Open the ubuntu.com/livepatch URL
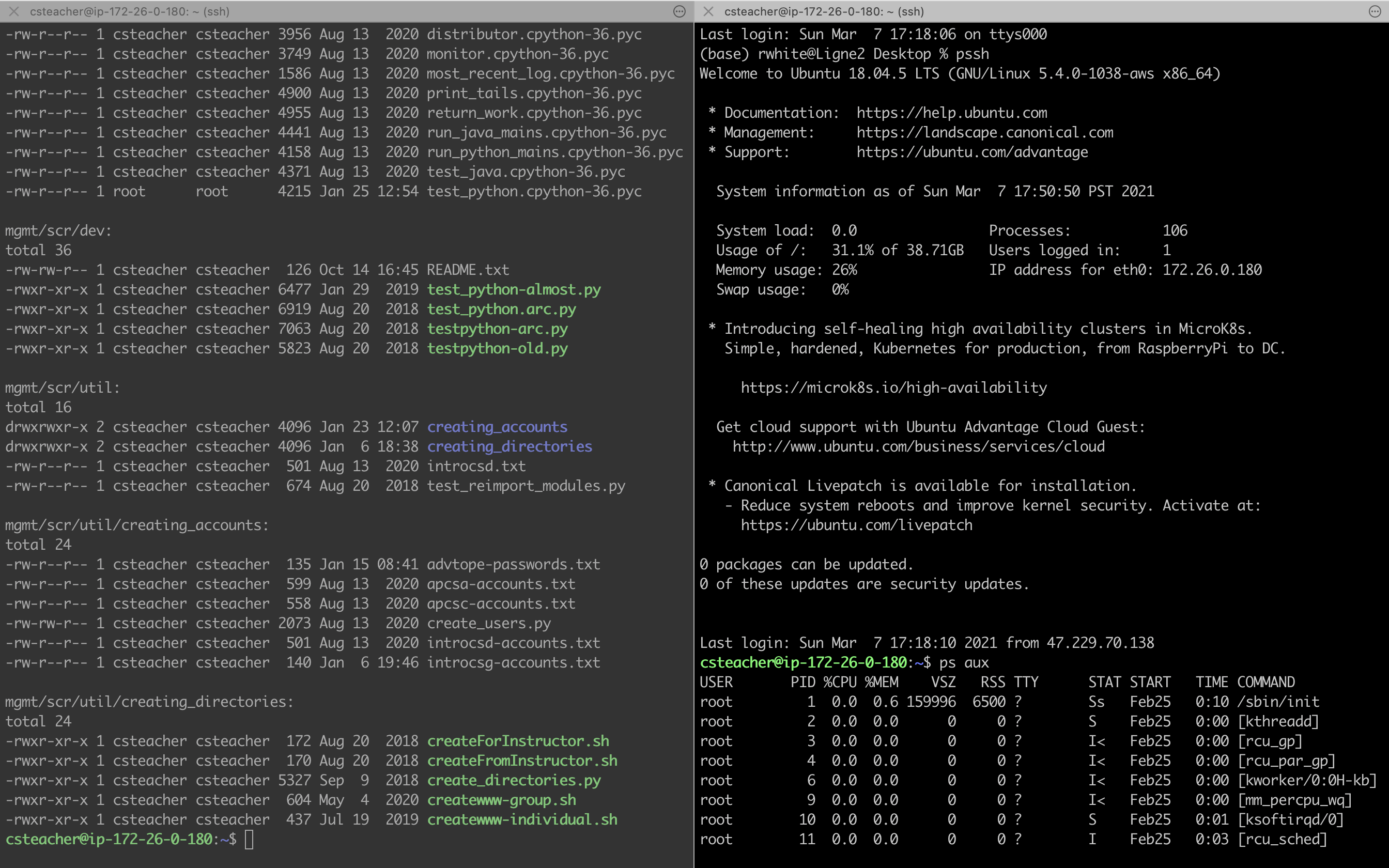The width and height of the screenshot is (1389, 868). [x=856, y=525]
